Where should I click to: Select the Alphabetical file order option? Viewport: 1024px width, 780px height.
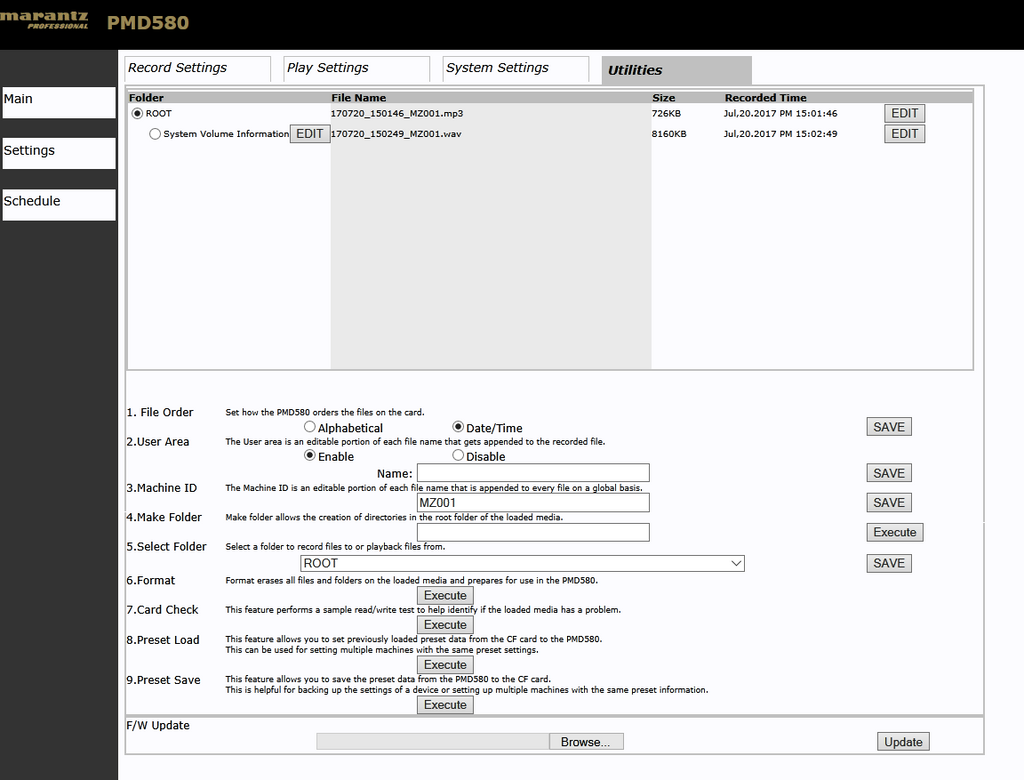click(x=310, y=427)
